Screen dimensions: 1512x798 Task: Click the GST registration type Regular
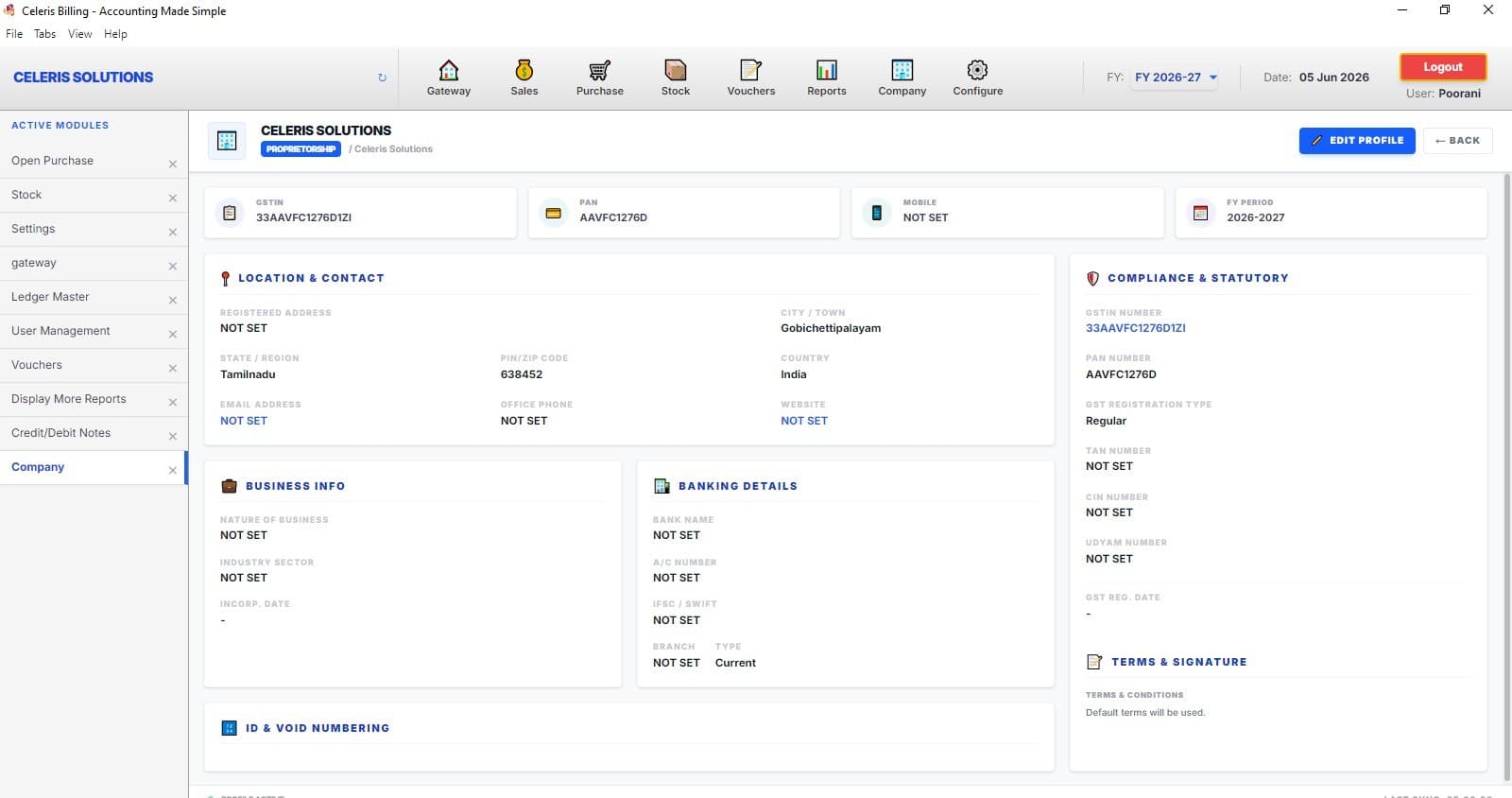1106,421
